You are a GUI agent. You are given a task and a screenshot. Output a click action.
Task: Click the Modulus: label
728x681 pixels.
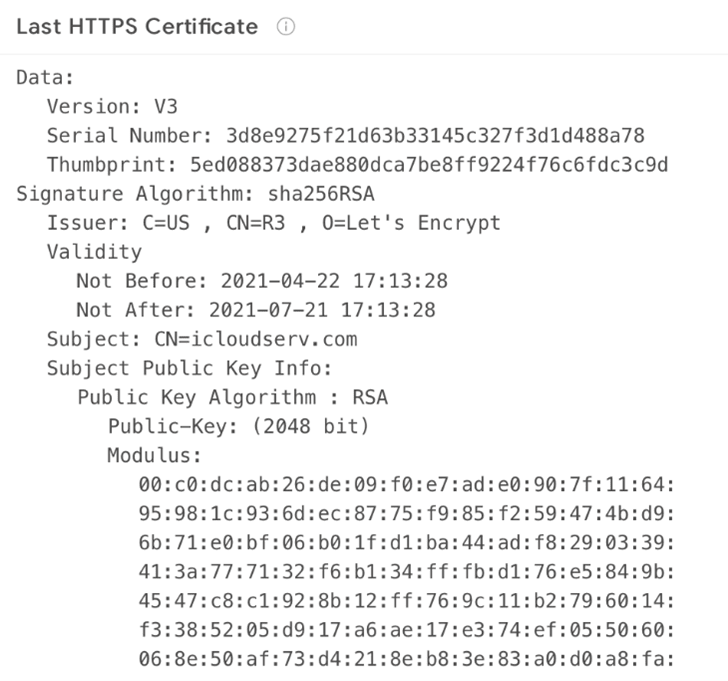click(x=155, y=456)
